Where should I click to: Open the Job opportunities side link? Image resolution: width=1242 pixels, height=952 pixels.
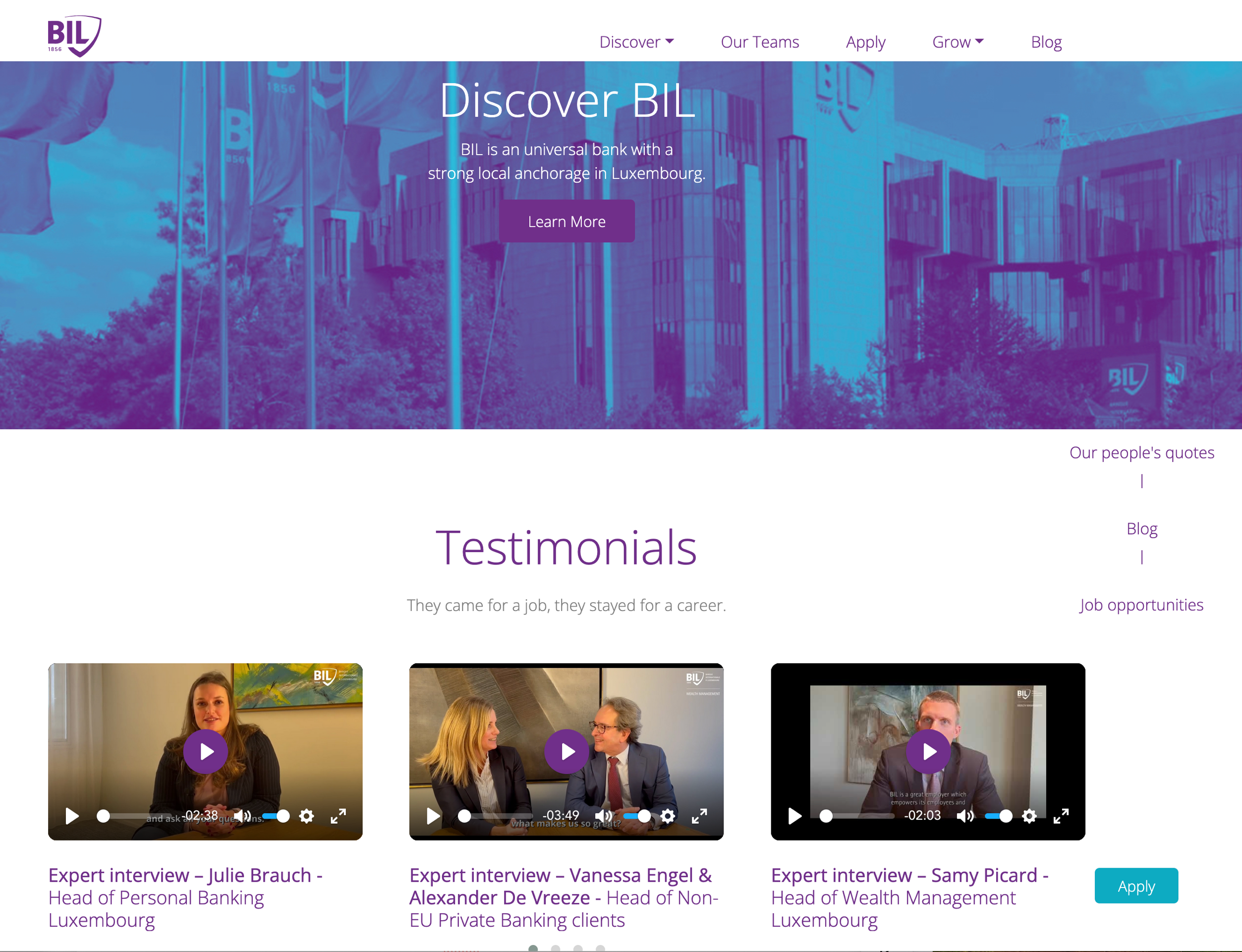[x=1141, y=605]
